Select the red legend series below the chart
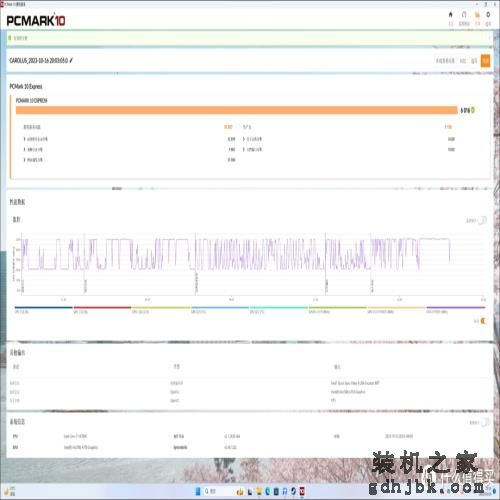This screenshot has width=500, height=500. [102, 309]
